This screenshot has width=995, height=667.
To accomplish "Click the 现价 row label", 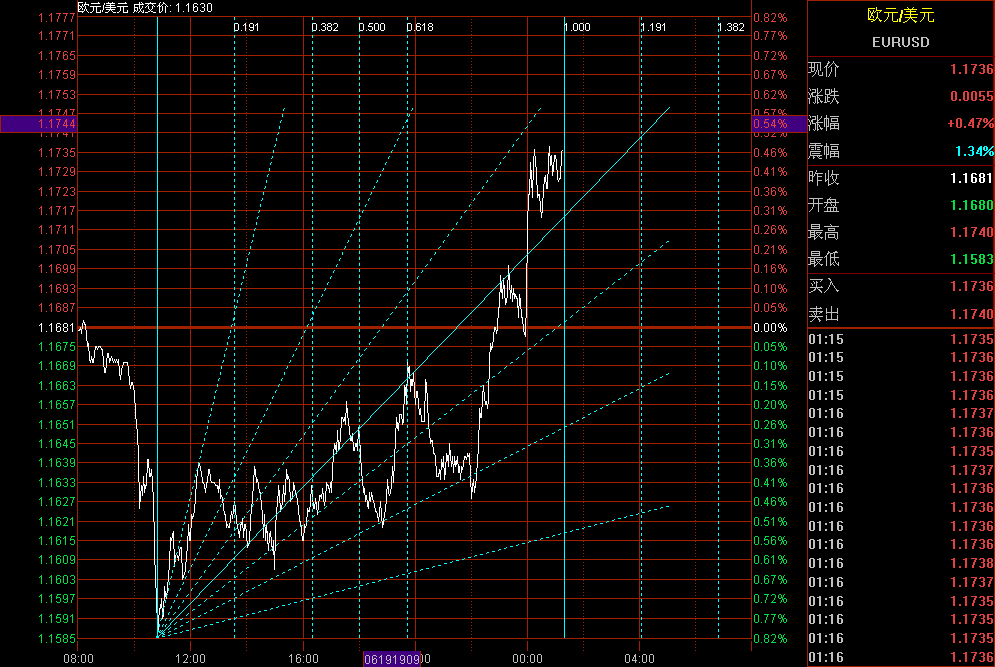I will pos(824,69).
